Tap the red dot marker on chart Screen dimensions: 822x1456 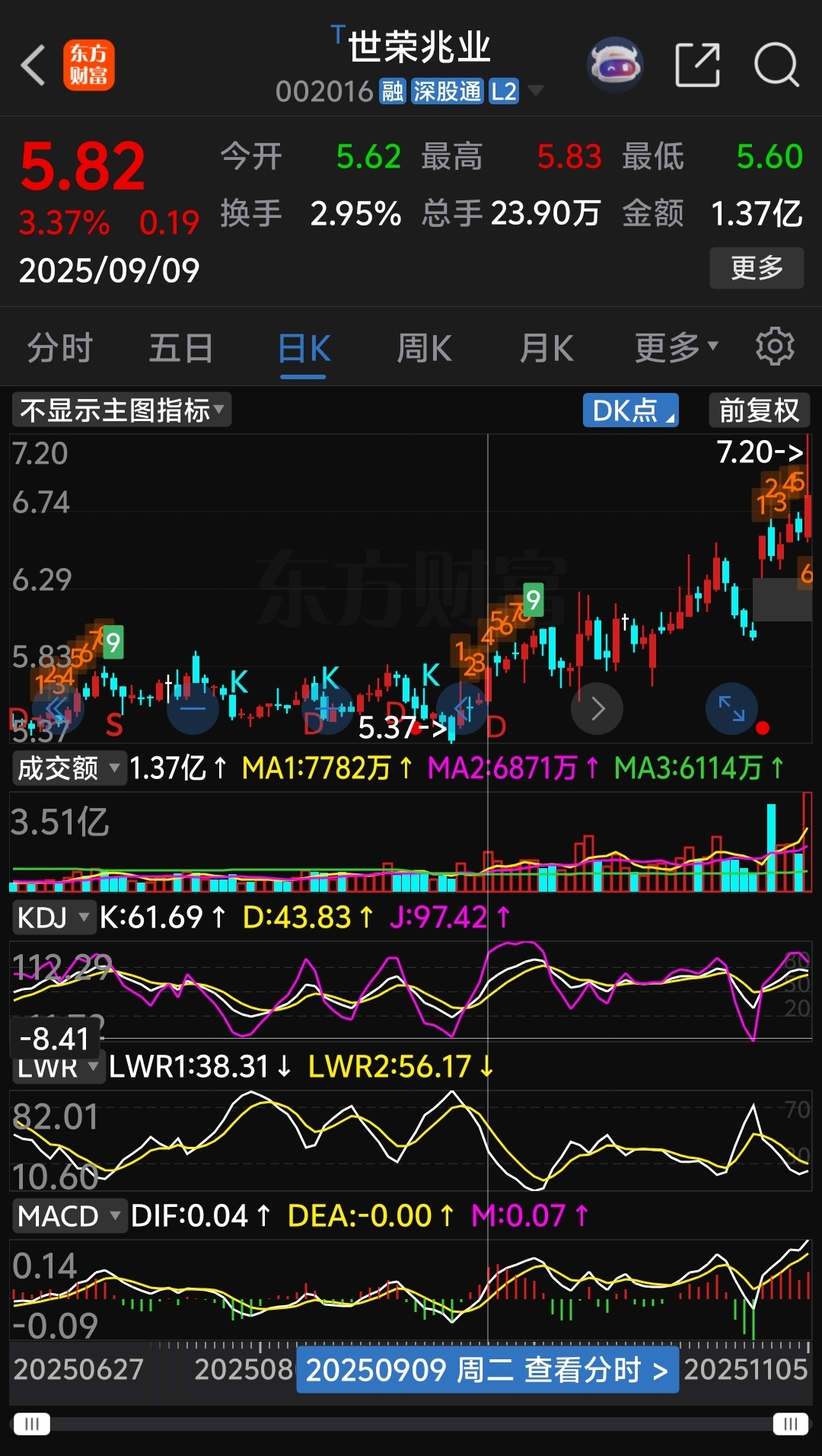pos(763,728)
